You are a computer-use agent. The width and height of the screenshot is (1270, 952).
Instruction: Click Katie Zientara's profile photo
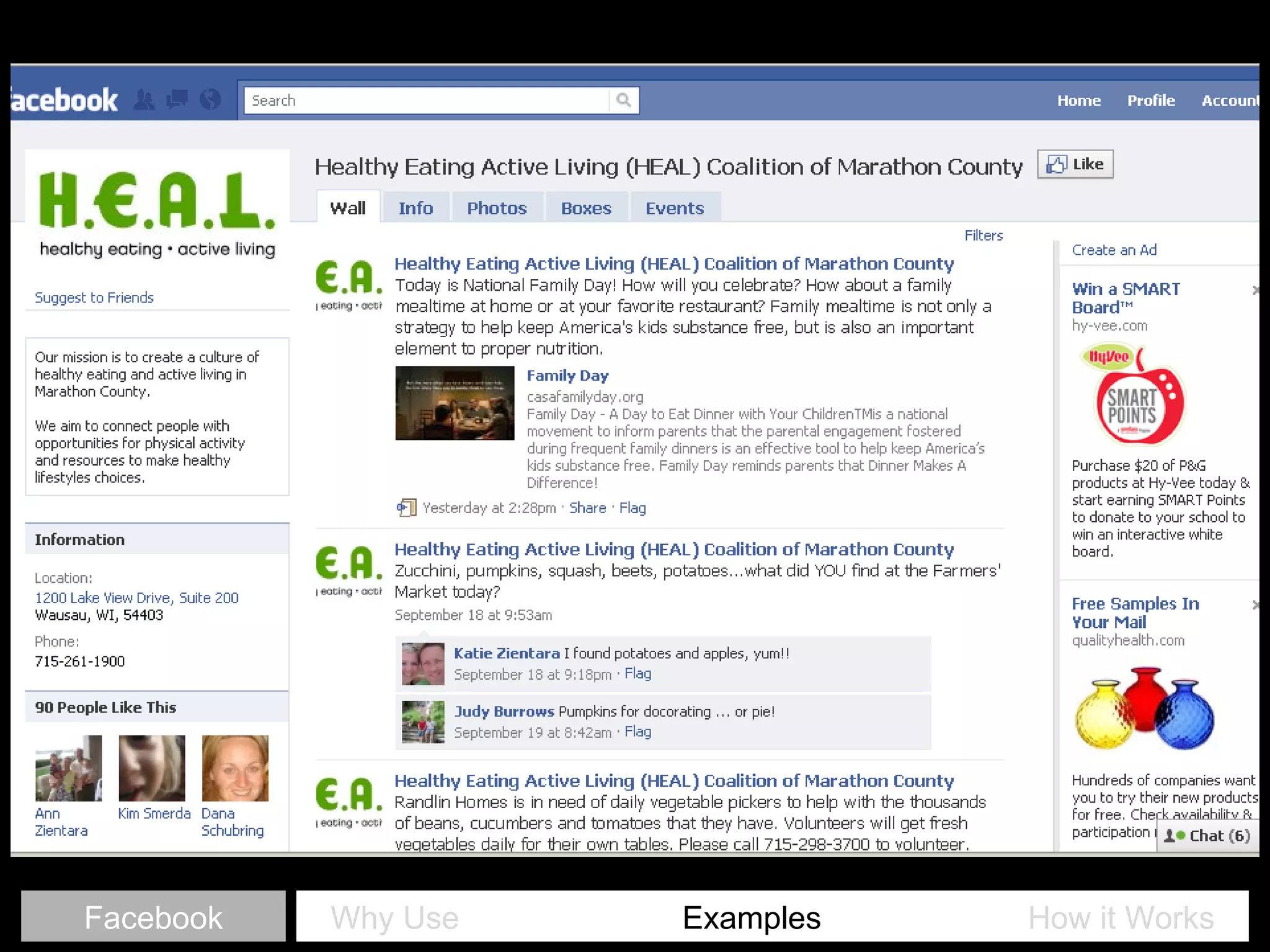tap(423, 664)
